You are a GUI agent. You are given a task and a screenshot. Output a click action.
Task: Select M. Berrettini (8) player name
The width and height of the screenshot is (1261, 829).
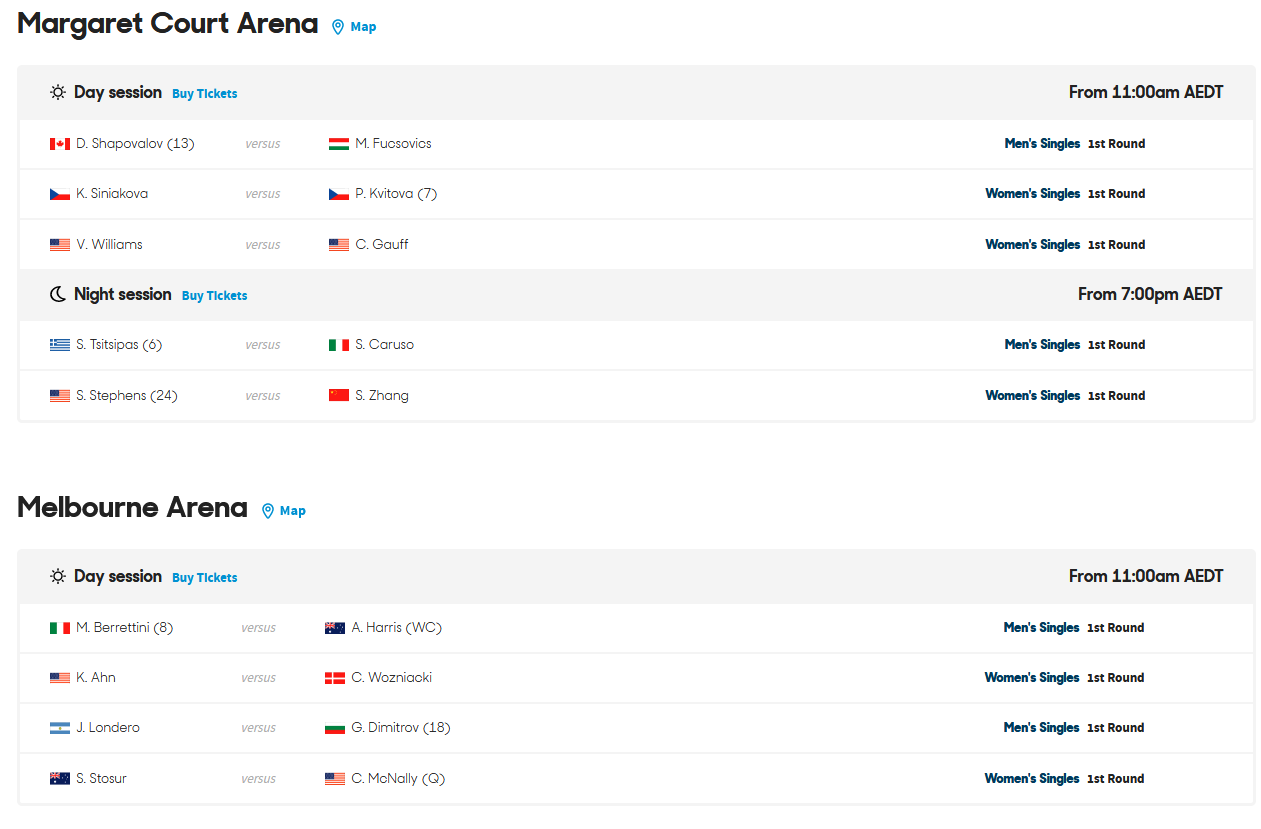[124, 628]
